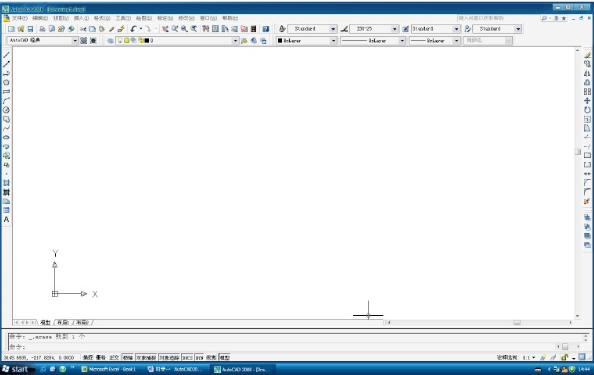Click the Save icon in Standard toolbar

[30, 29]
